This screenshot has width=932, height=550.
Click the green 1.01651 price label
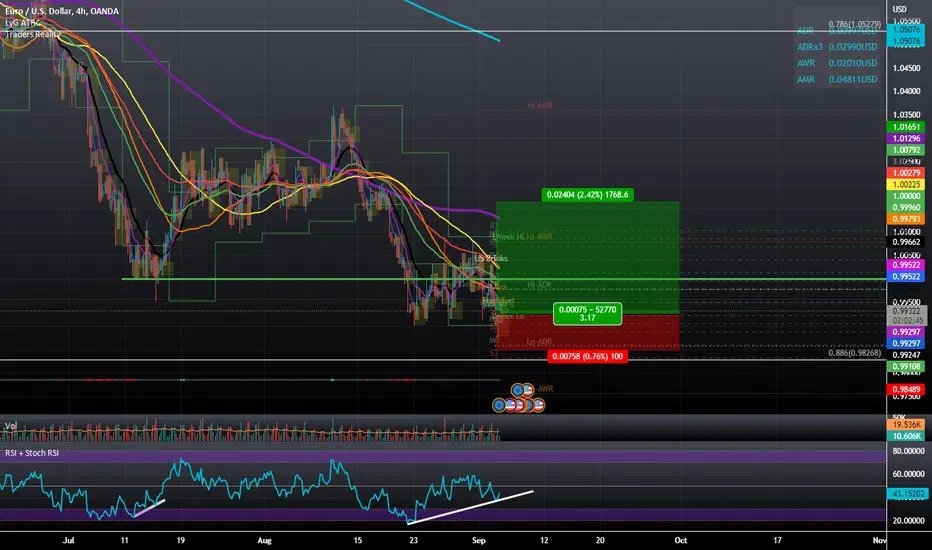click(905, 127)
